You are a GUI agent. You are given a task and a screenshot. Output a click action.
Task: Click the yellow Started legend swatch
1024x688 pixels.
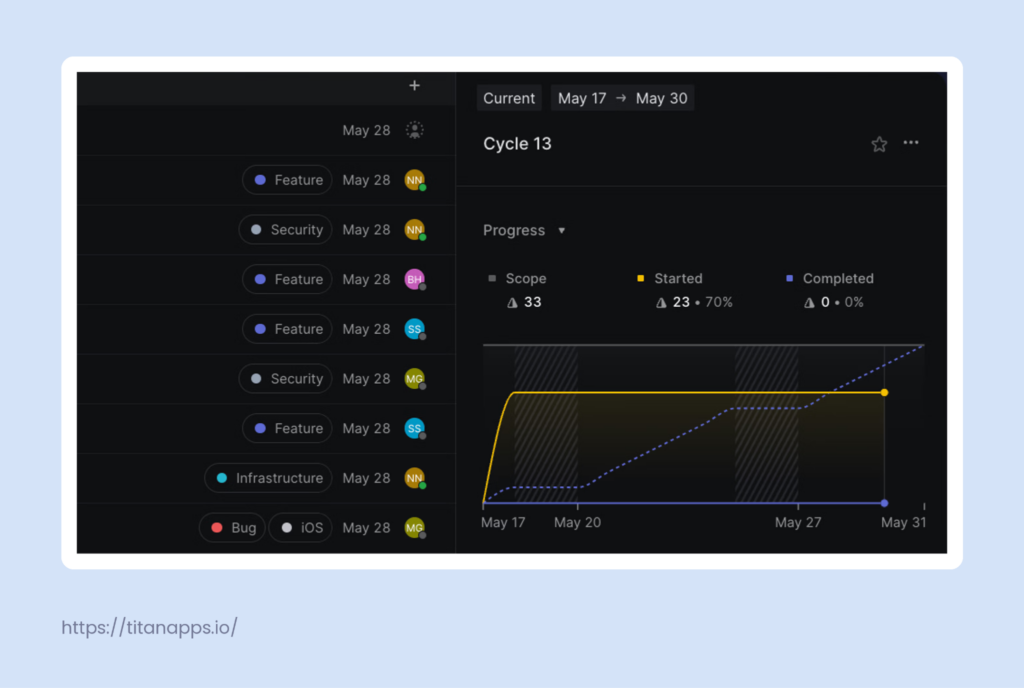pyautogui.click(x=641, y=278)
